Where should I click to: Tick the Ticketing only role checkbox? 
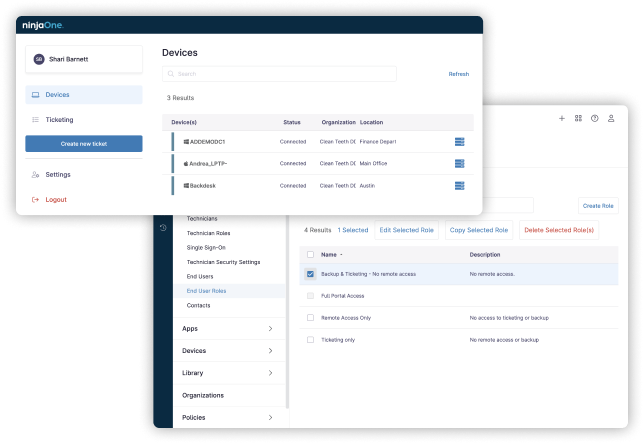[x=310, y=339]
